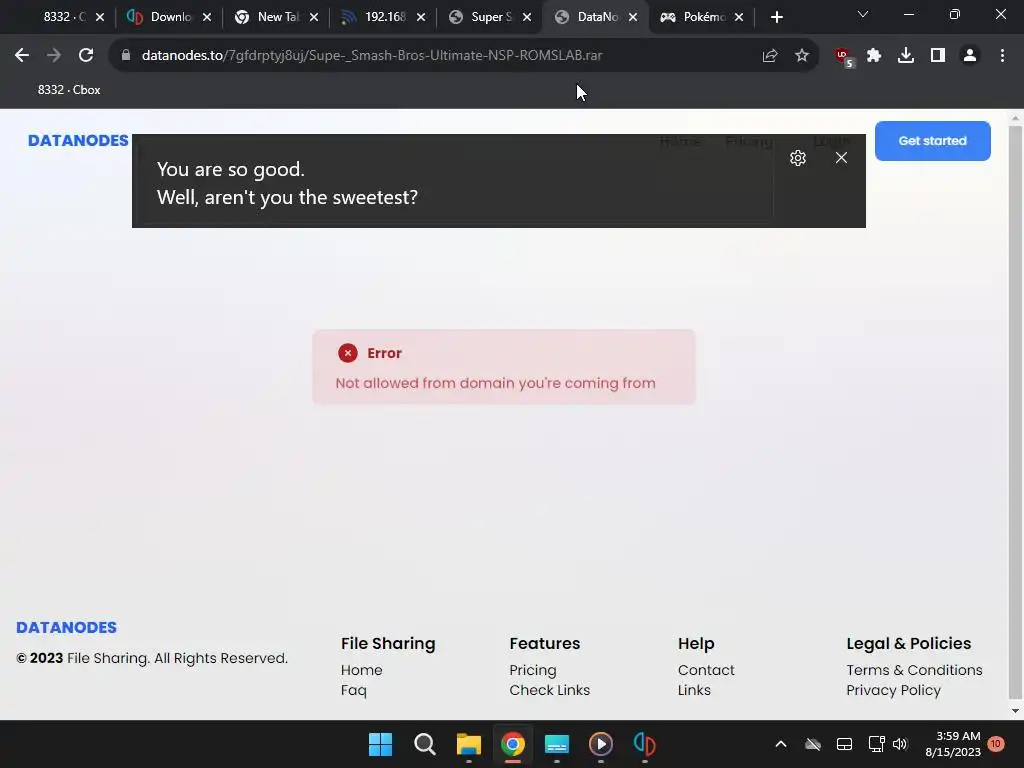This screenshot has width=1024, height=768.
Task: Open the Chrome profile menu
Action: pyautogui.click(x=970, y=56)
